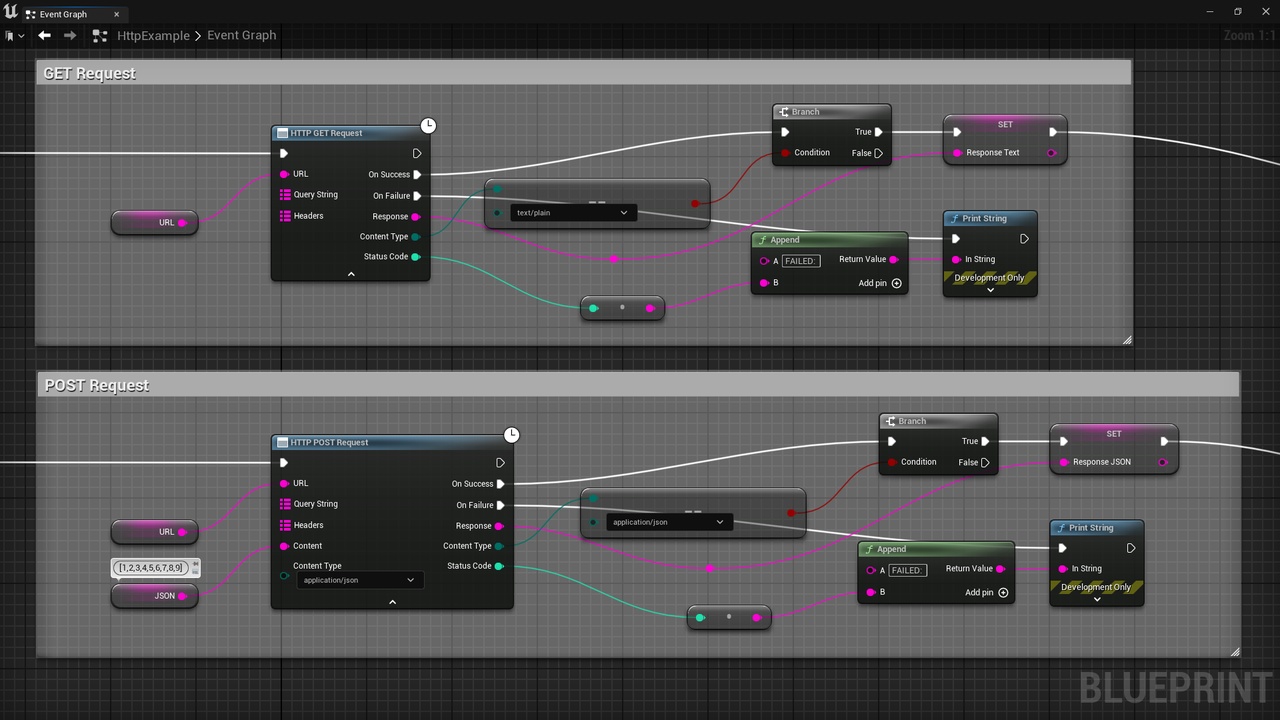Click the clock icon on HTTP GET Request

coord(428,125)
